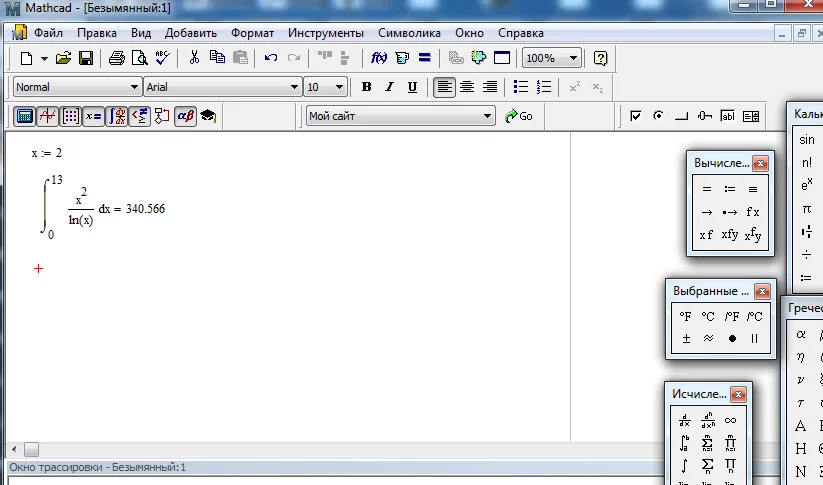Open the Правка menu

[97, 33]
